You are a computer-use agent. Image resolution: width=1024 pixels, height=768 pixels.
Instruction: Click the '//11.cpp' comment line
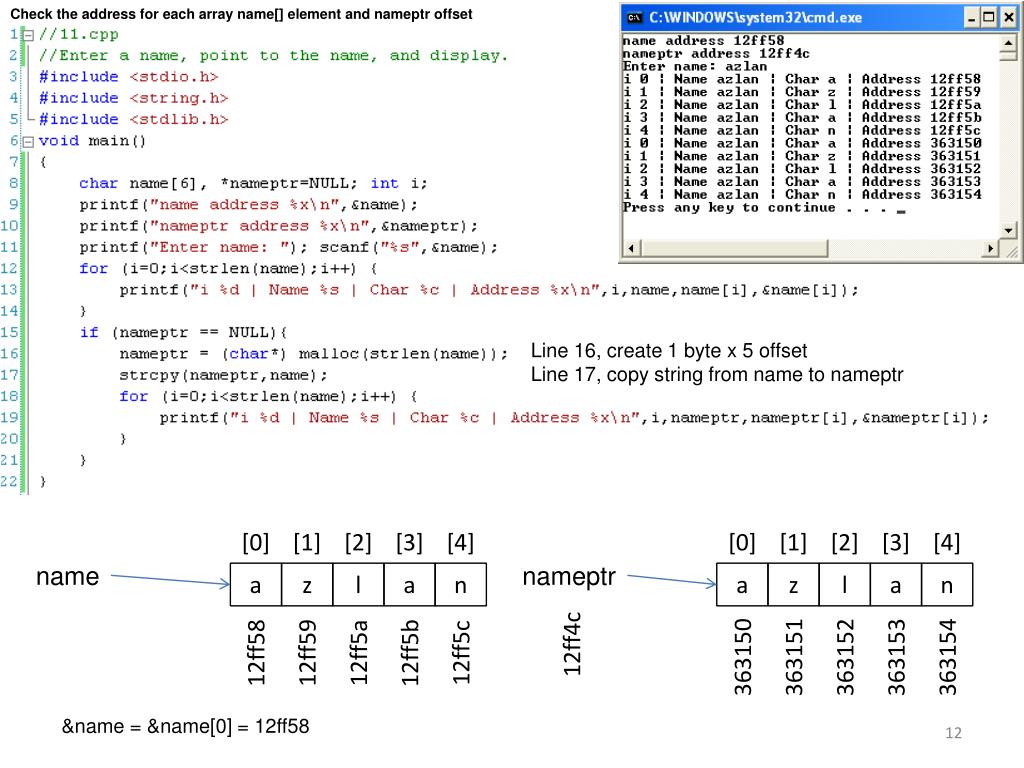click(78, 35)
